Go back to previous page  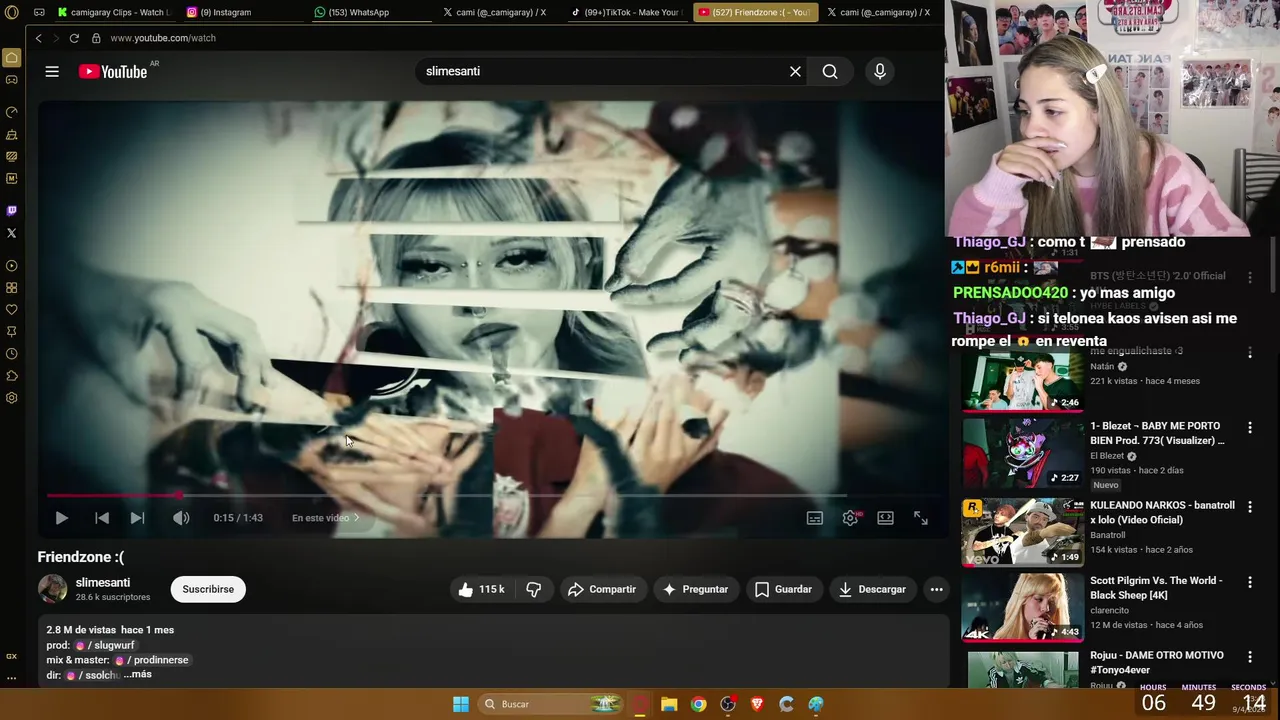[38, 38]
